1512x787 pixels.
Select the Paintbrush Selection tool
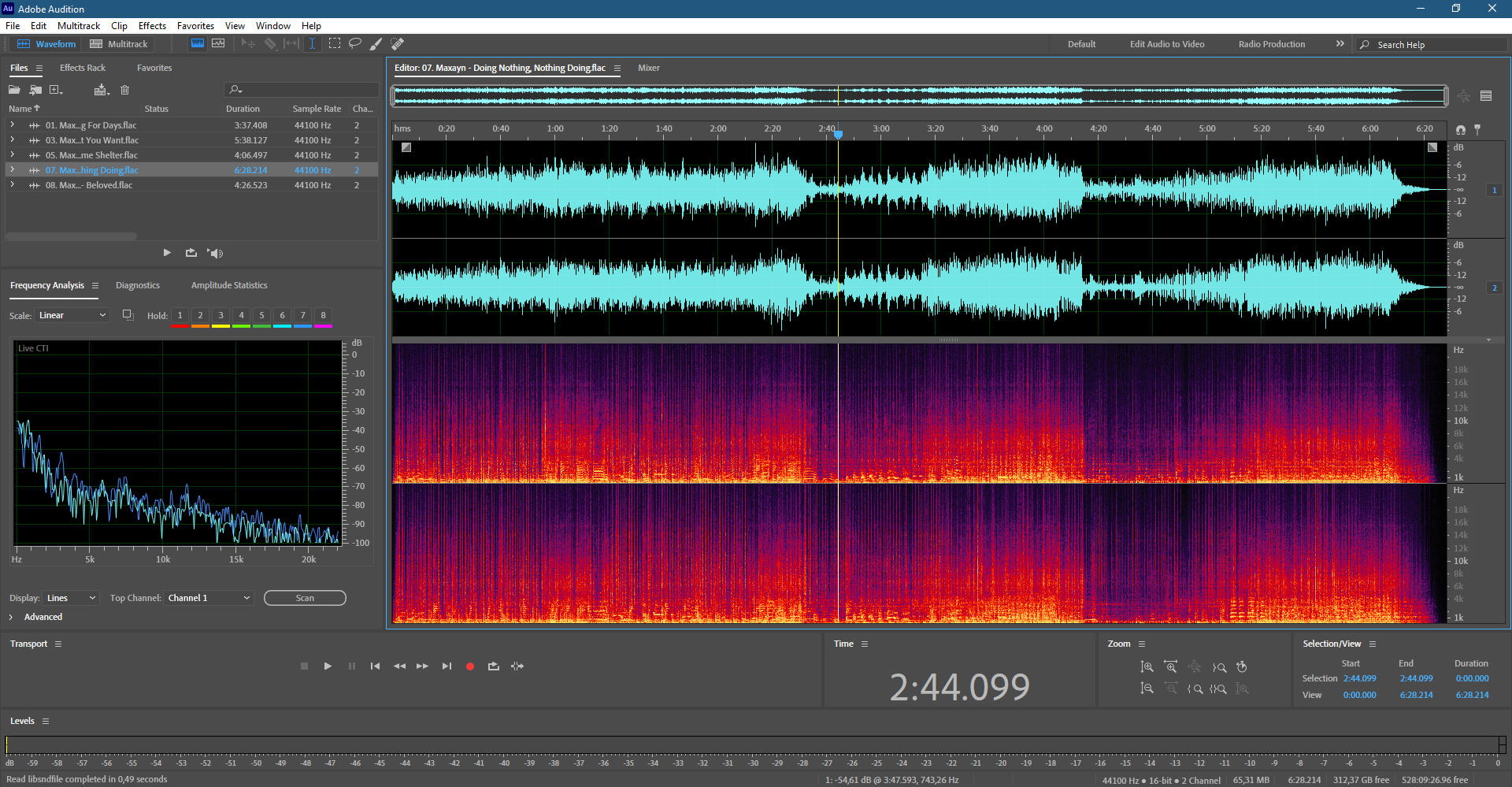pyautogui.click(x=376, y=44)
